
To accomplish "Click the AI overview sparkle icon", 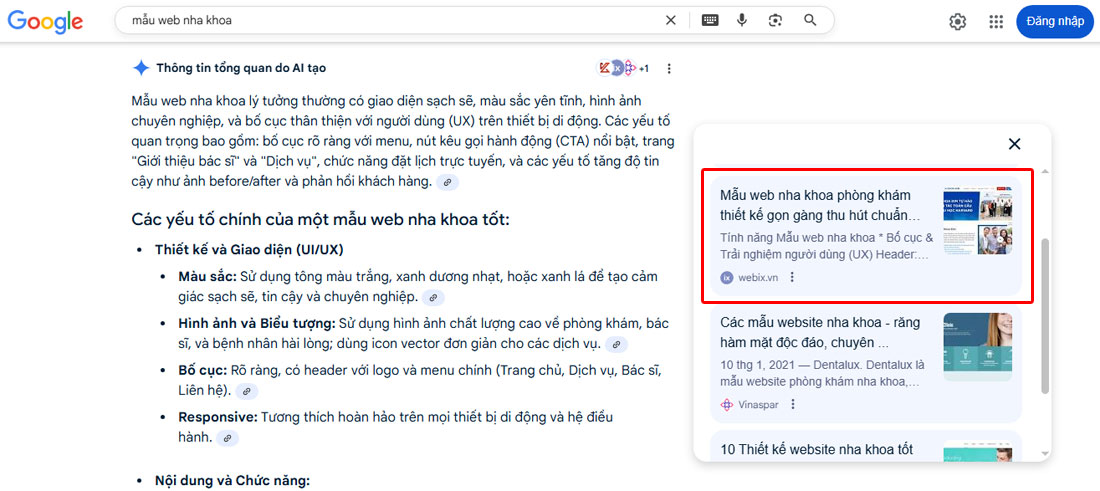I will click(141, 68).
